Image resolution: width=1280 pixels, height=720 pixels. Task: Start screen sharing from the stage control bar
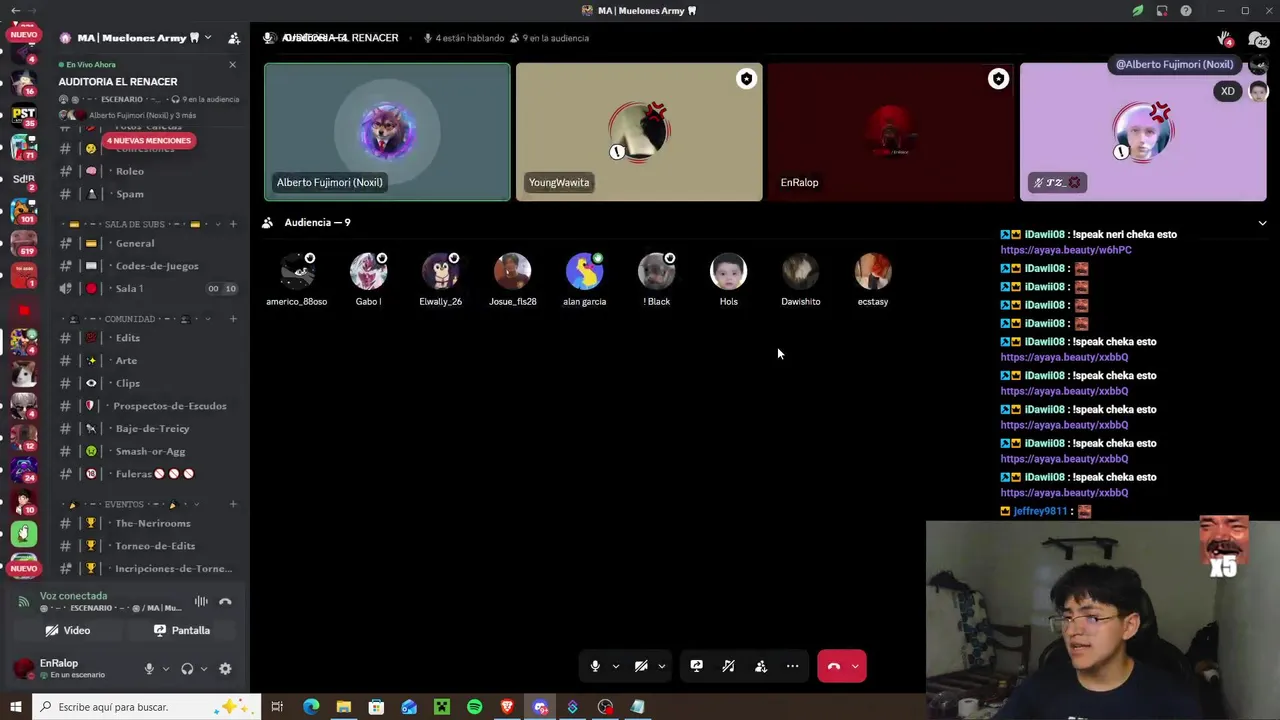697,666
